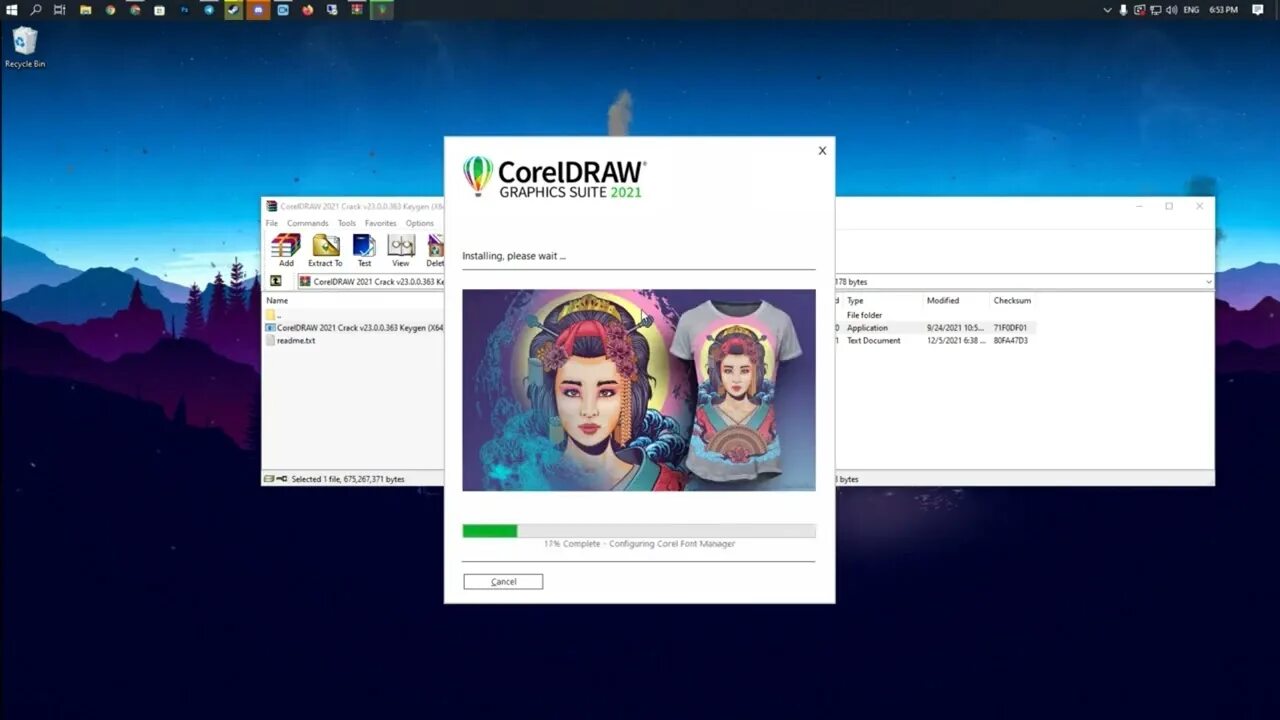Open Discord from the taskbar
Image resolution: width=1280 pixels, height=720 pixels.
pos(258,10)
